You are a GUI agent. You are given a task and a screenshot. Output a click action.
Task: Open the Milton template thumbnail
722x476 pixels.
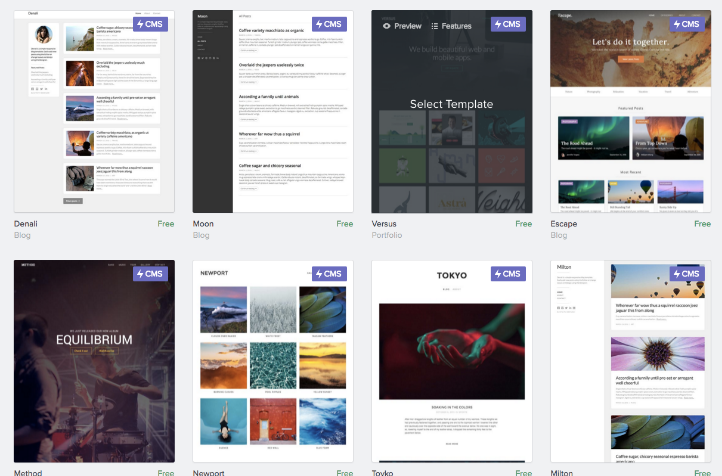pos(630,361)
